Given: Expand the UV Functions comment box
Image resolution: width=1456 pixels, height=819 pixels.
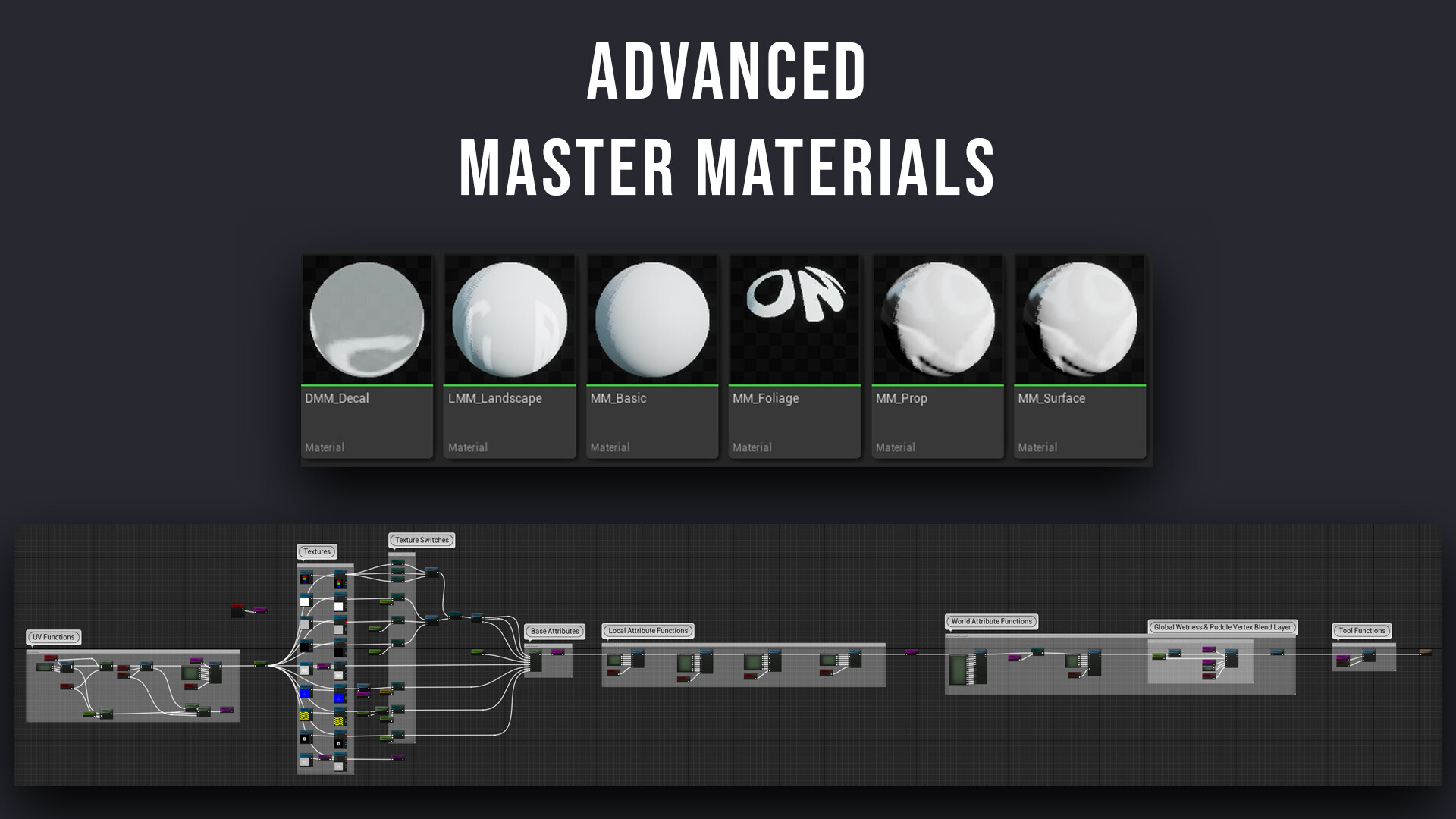Looking at the screenshot, I should click(52, 637).
